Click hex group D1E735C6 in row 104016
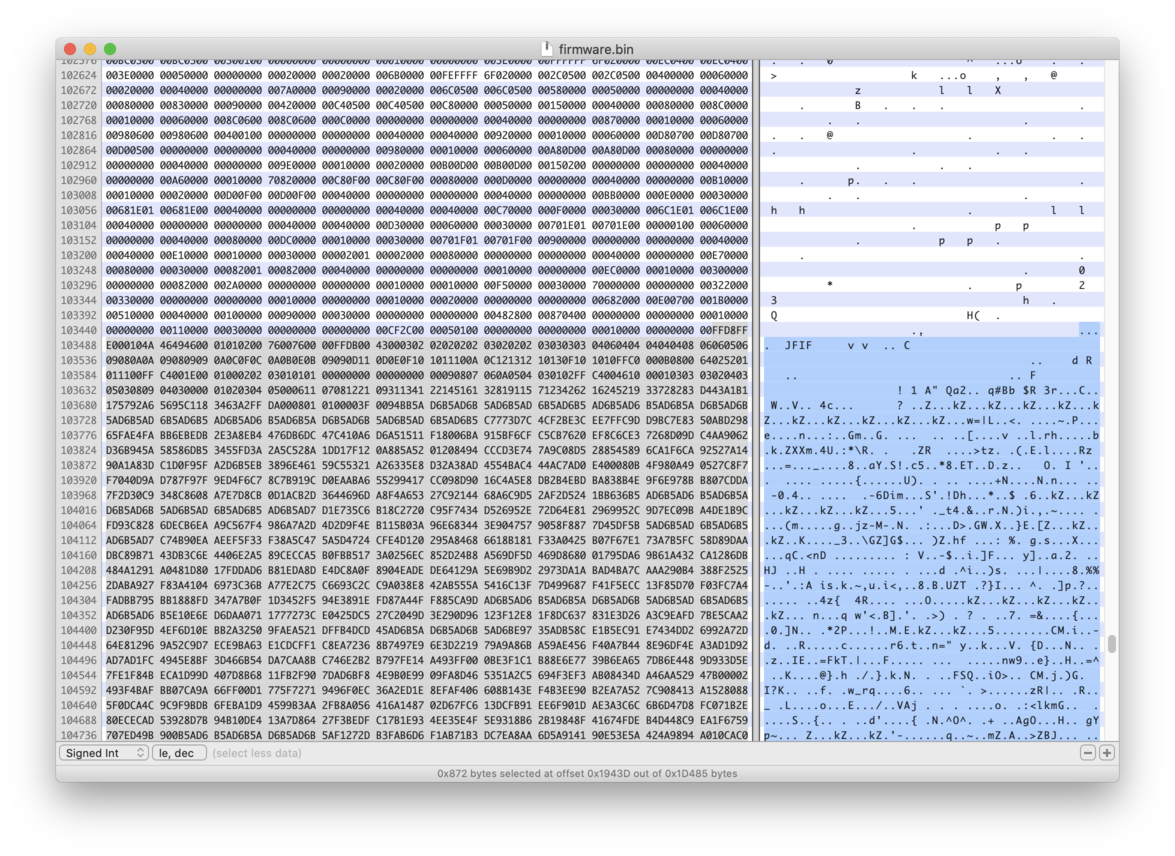The image size is (1175, 856). [346, 510]
